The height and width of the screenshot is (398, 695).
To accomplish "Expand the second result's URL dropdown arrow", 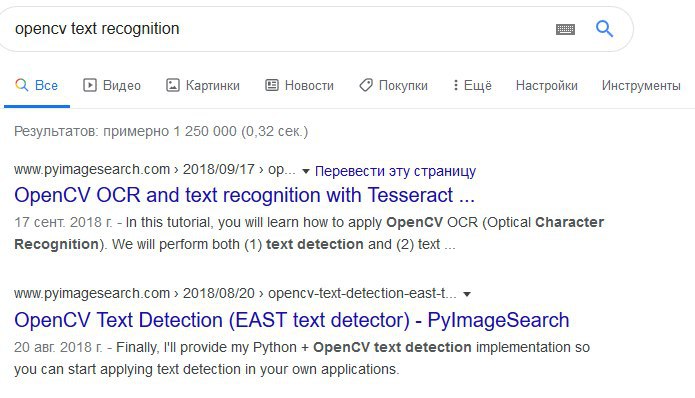I will tap(467, 294).
